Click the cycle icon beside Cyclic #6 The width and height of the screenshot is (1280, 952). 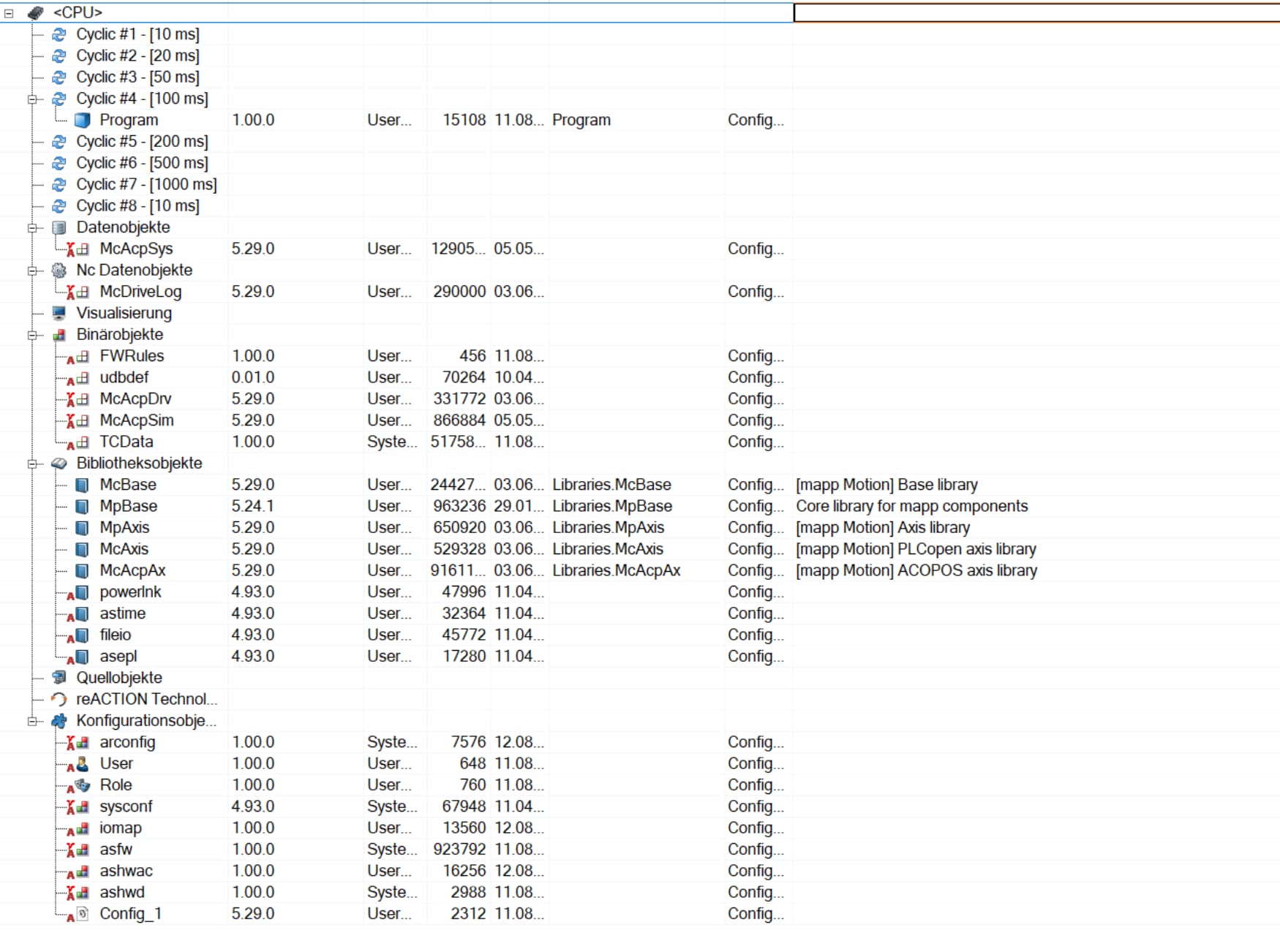click(x=59, y=163)
